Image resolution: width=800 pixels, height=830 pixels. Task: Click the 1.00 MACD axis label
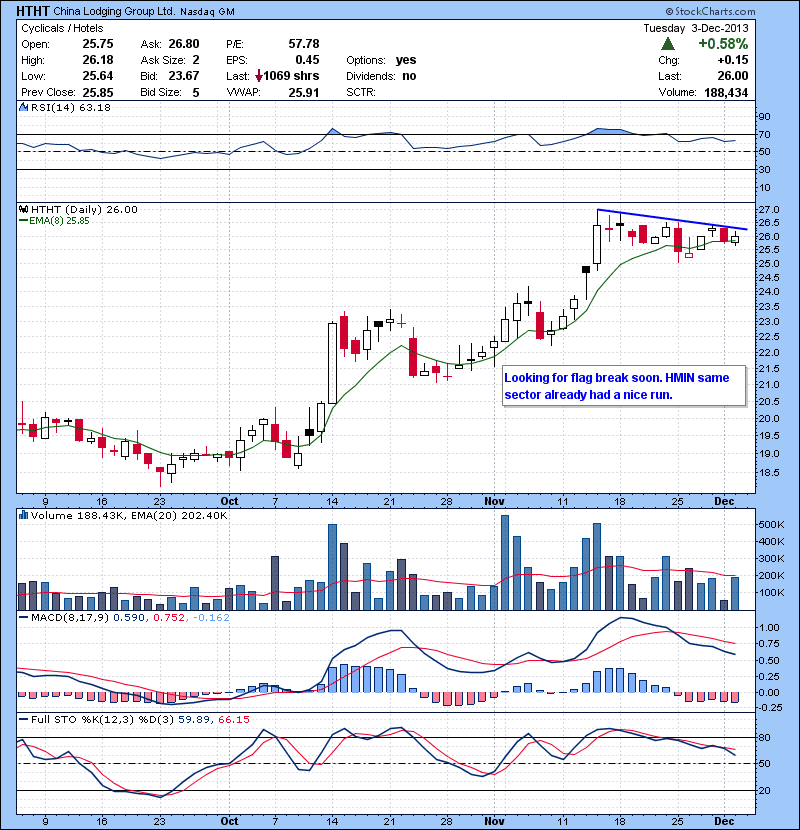pos(769,627)
